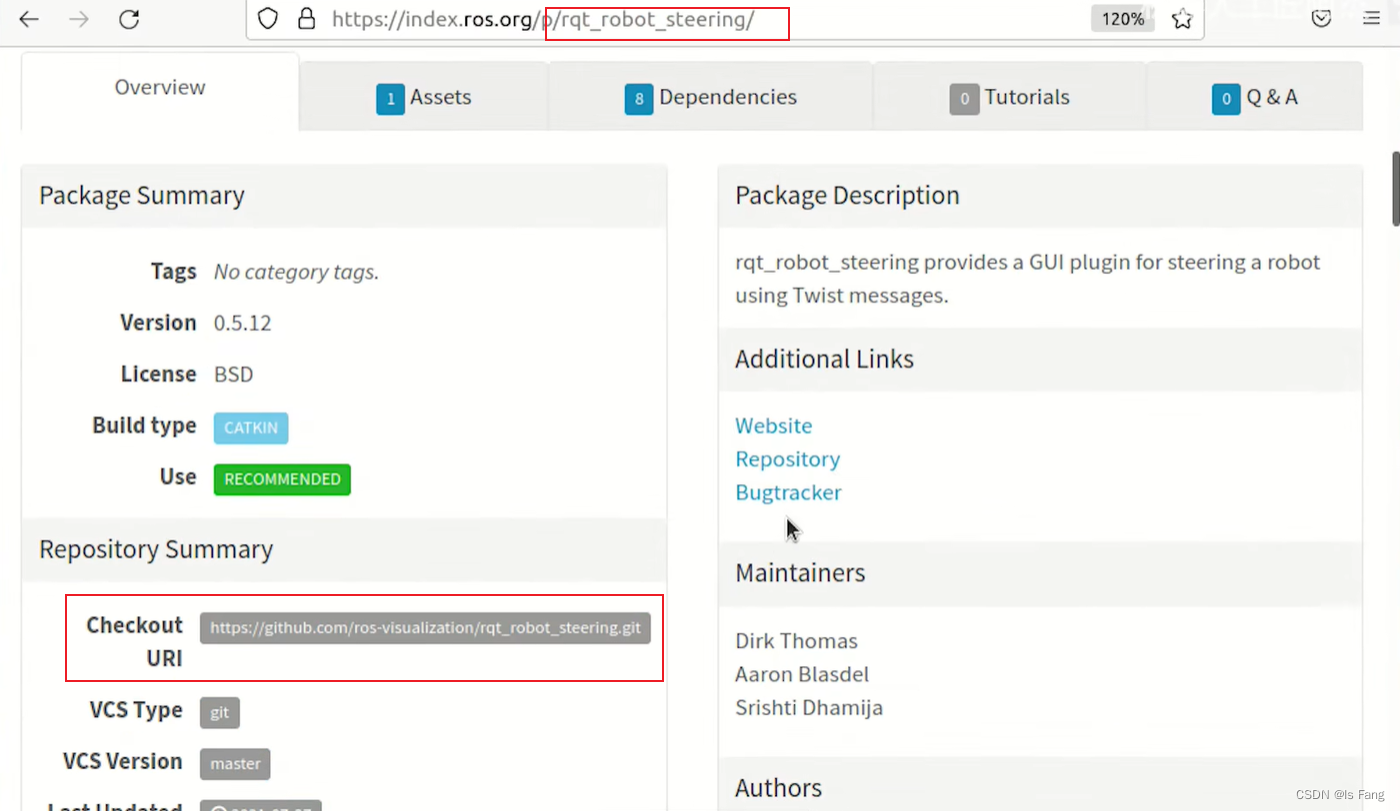The height and width of the screenshot is (811, 1400).
Task: Reload the page with the refresh icon
Action: click(129, 19)
